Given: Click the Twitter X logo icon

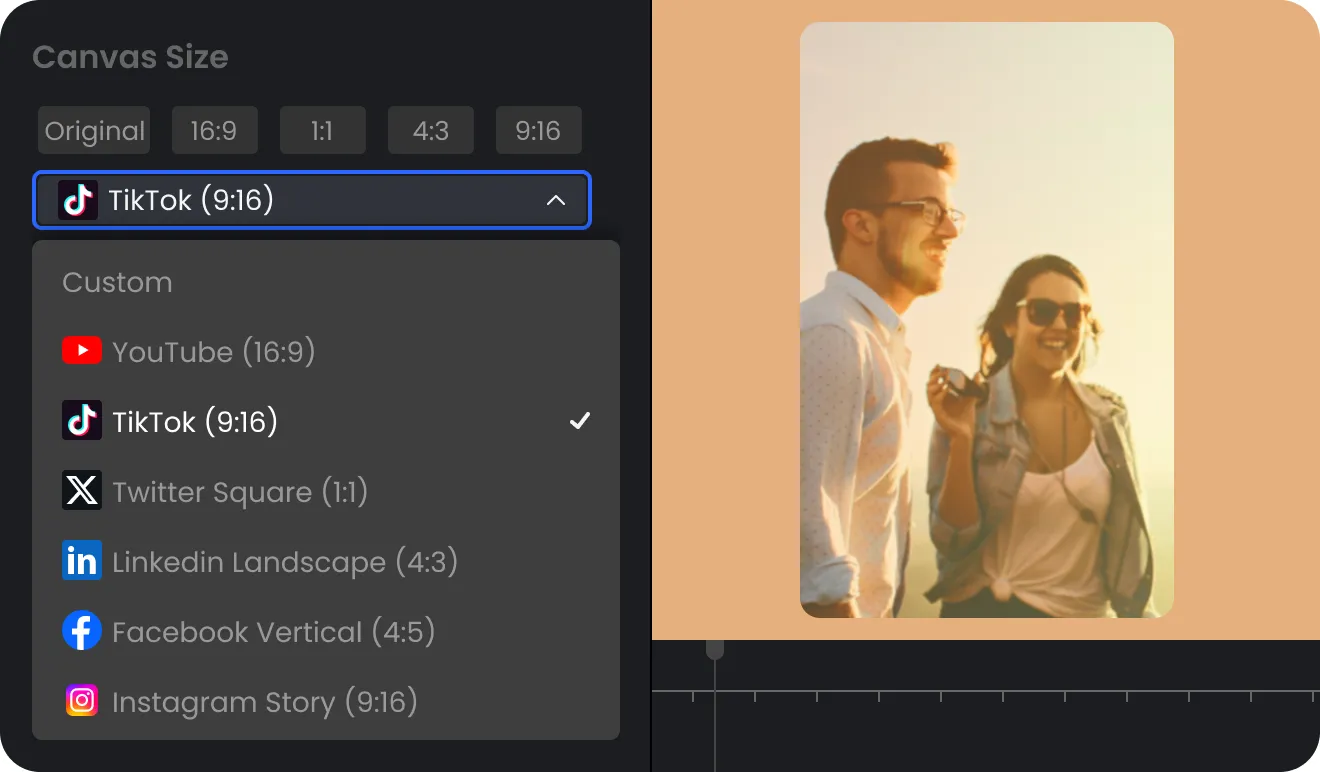Looking at the screenshot, I should pos(81,491).
